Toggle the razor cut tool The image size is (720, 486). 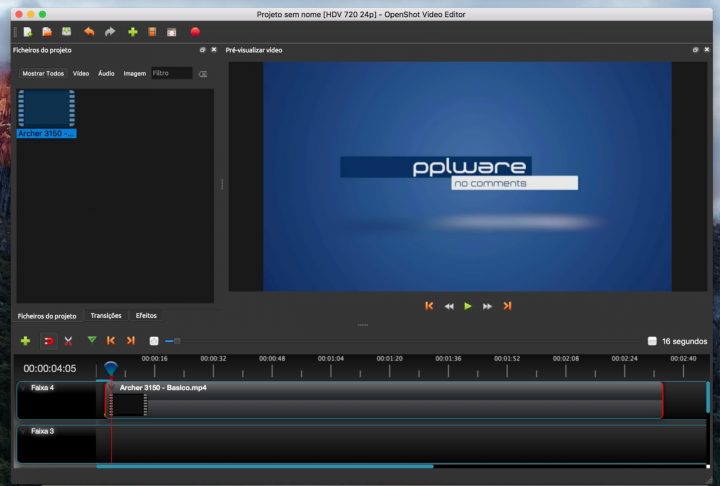coord(68,341)
